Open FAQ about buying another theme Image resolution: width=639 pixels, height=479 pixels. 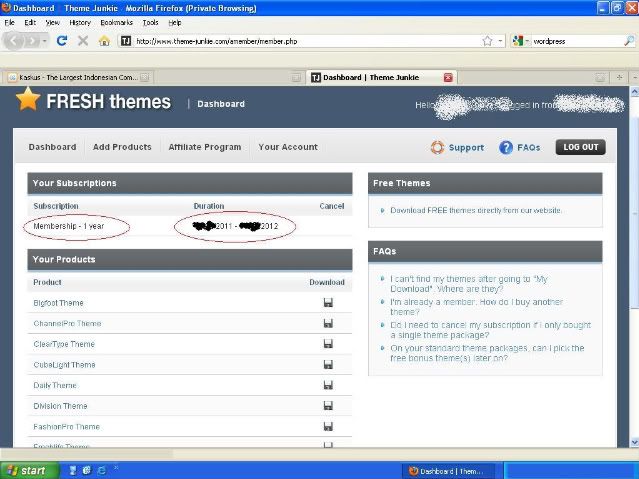476,307
